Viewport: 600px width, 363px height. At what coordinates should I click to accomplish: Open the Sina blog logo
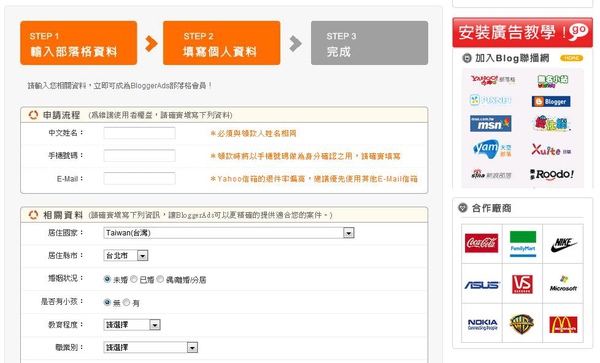point(491,174)
